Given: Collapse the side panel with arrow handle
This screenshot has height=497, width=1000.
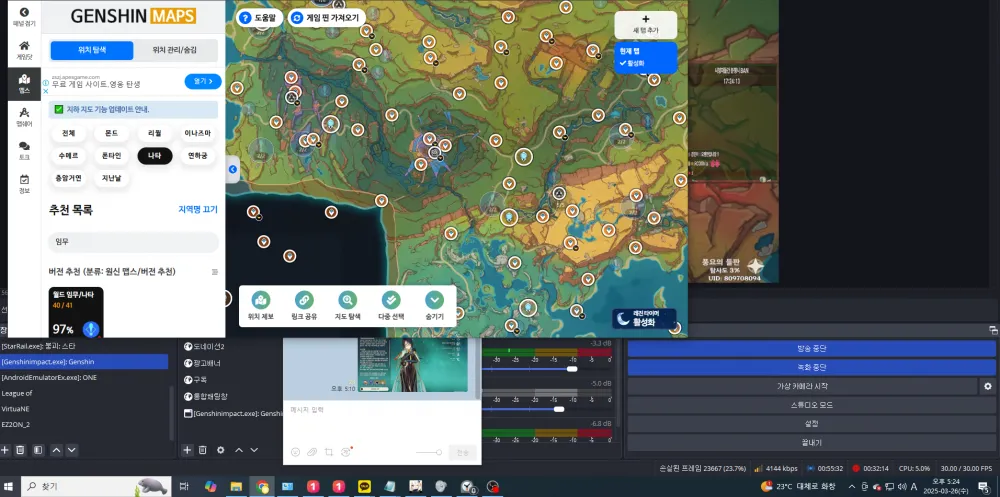Looking at the screenshot, I should 232,170.
